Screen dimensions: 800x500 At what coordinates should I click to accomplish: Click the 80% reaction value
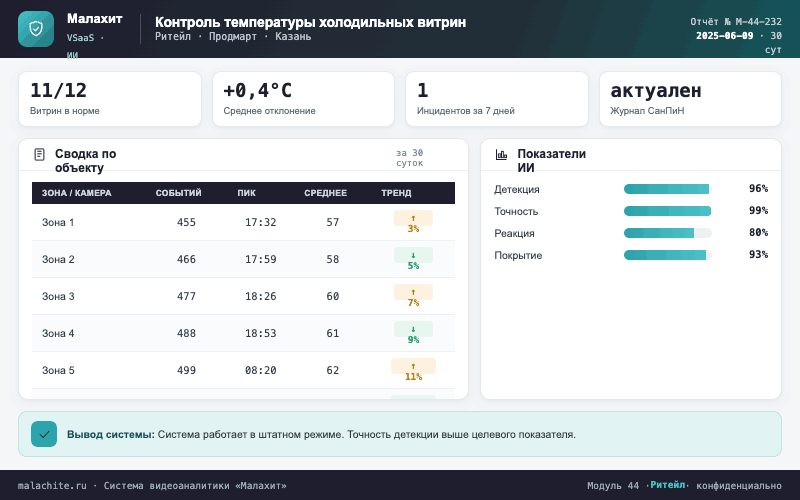point(758,232)
